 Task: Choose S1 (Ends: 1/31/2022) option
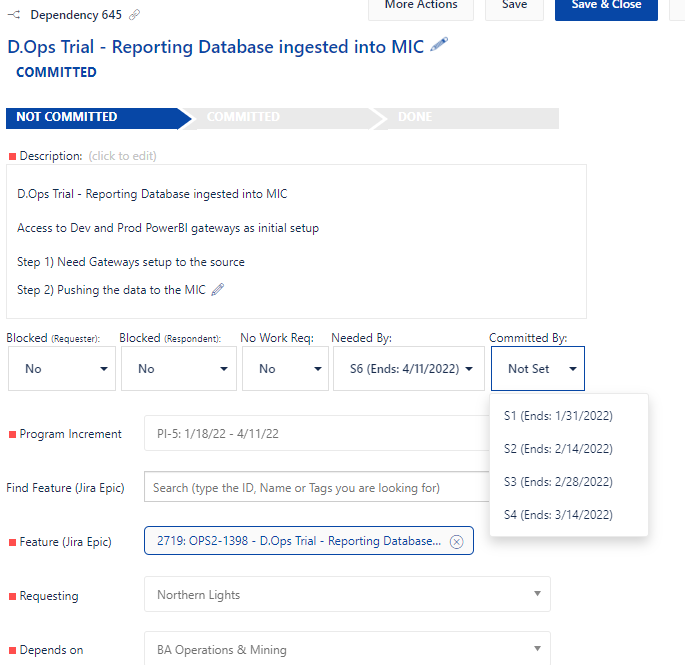click(x=558, y=416)
